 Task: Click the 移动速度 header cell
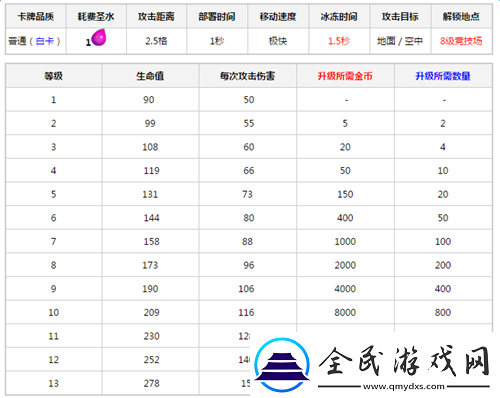point(278,16)
